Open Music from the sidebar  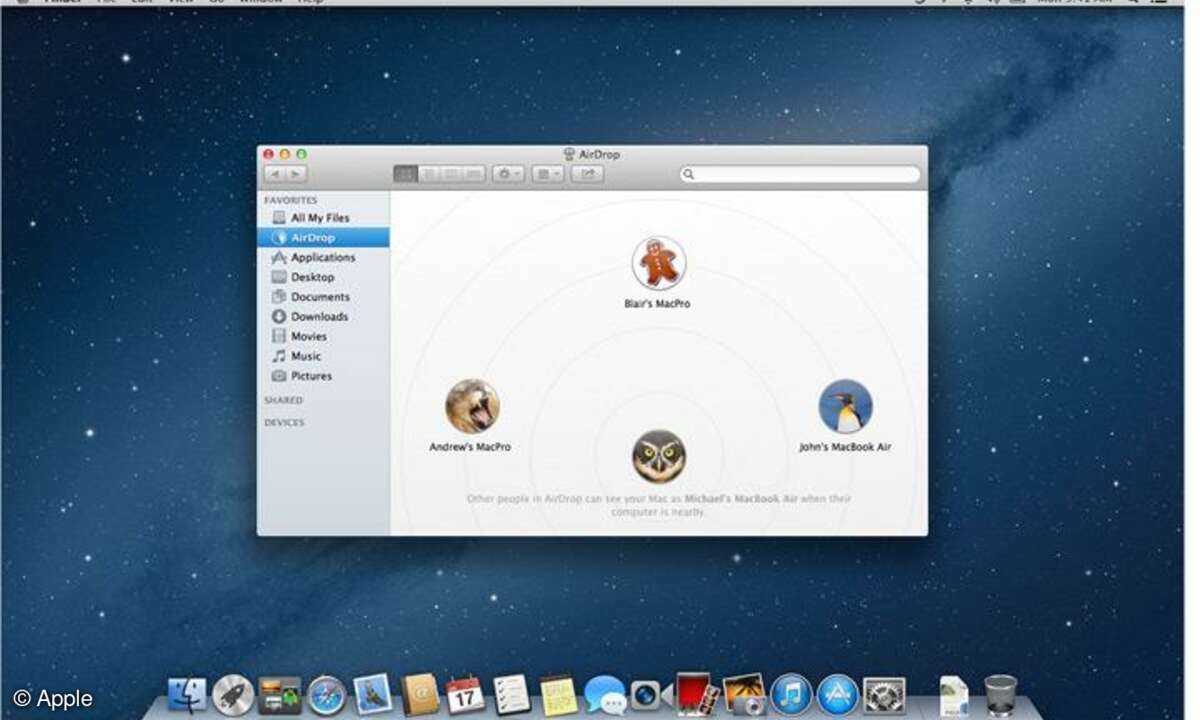pos(322,356)
